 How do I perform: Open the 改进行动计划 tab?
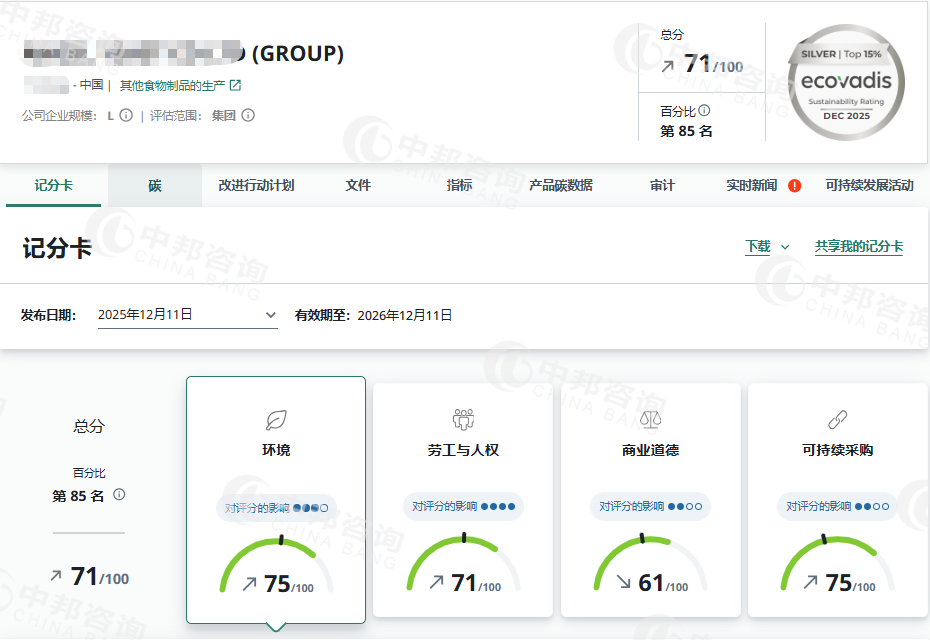coord(256,186)
